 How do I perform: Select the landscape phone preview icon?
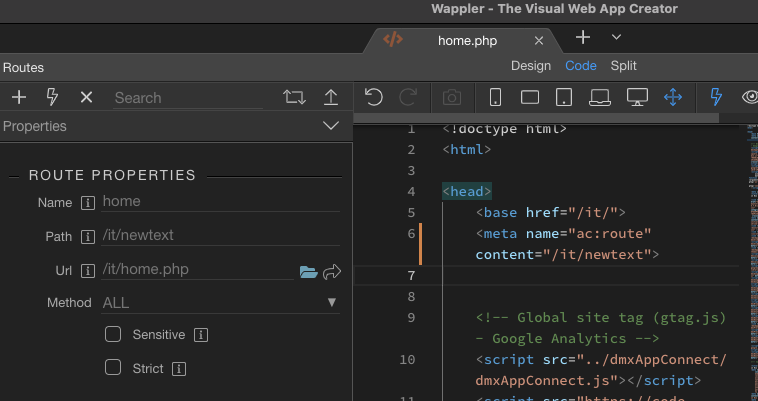[530, 97]
